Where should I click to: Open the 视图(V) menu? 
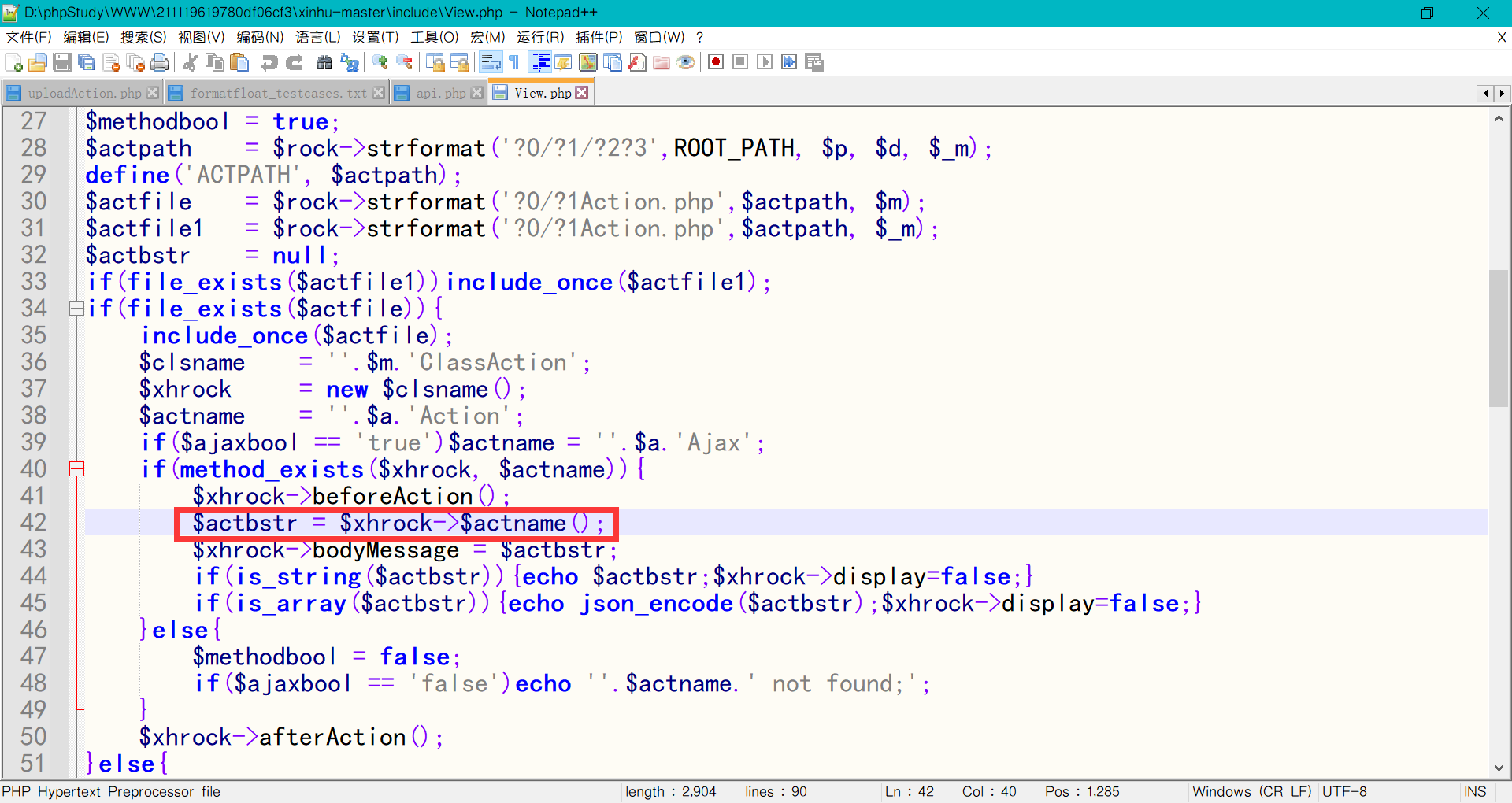click(x=202, y=37)
